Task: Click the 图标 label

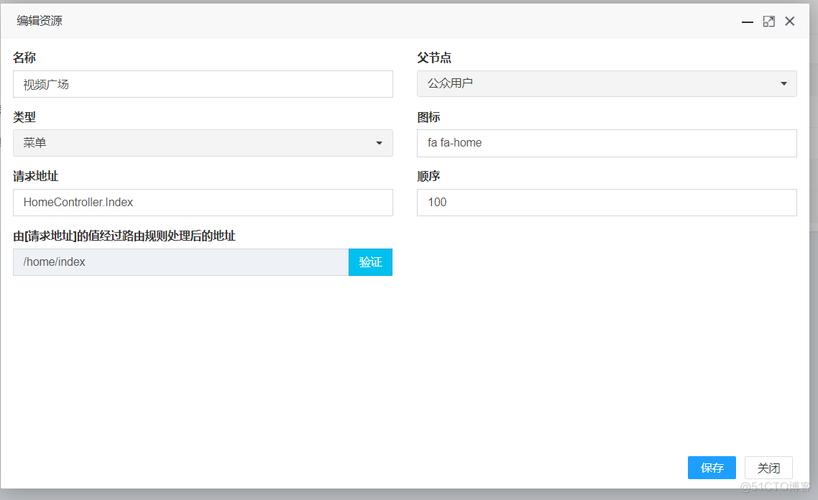Action: click(428, 117)
